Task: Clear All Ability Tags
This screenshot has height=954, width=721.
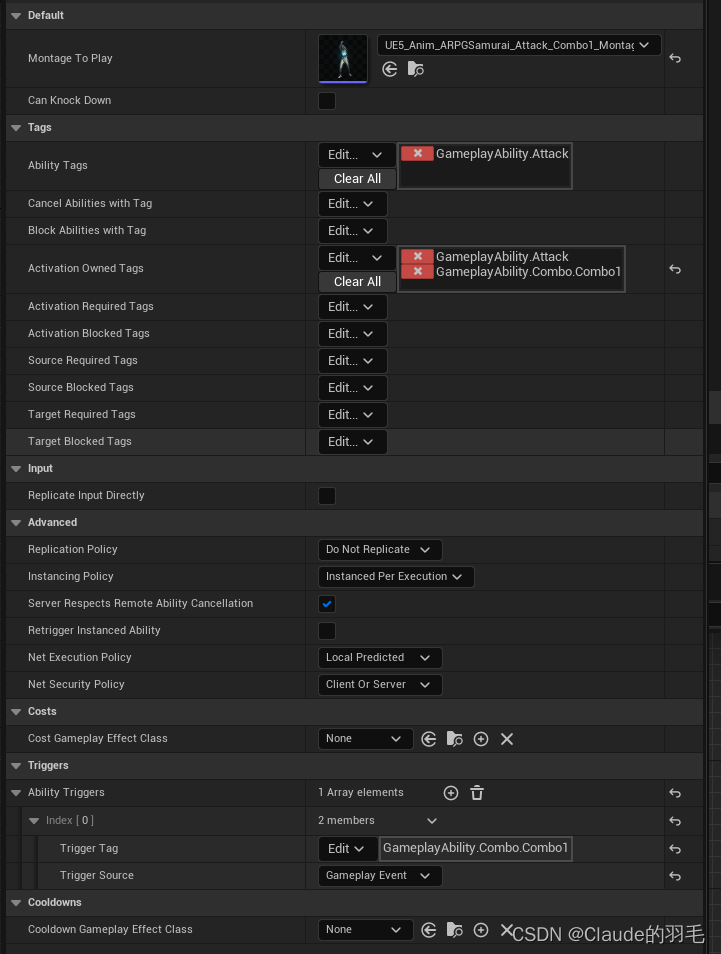Action: tap(357, 179)
